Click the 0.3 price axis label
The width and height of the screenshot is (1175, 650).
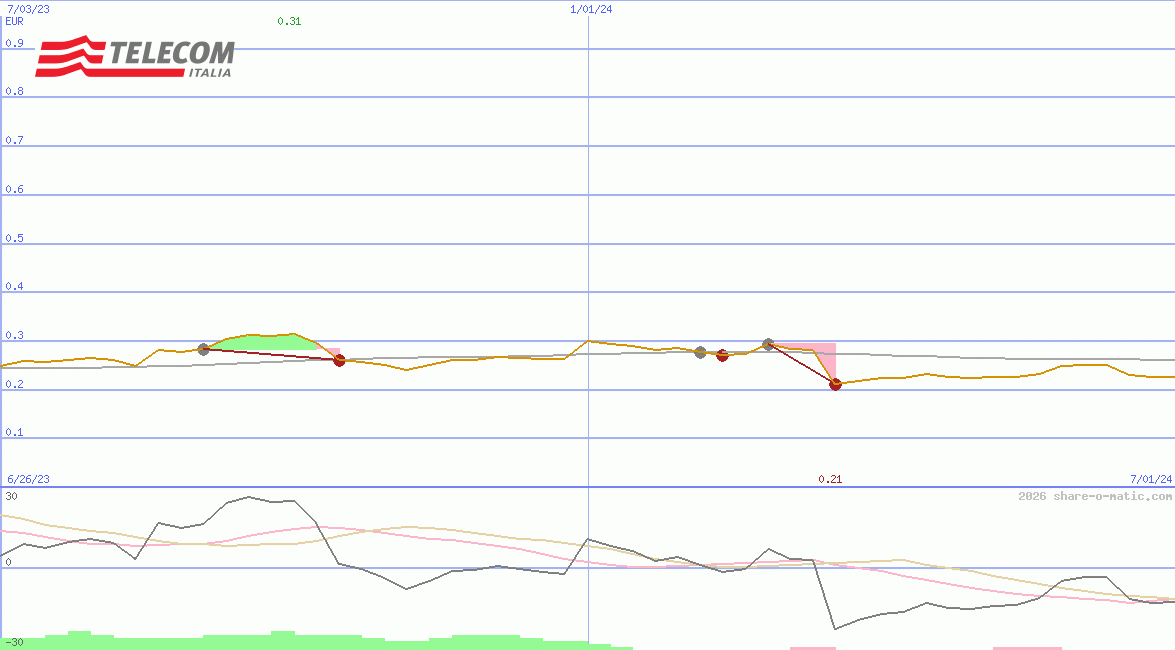pyautogui.click(x=14, y=335)
